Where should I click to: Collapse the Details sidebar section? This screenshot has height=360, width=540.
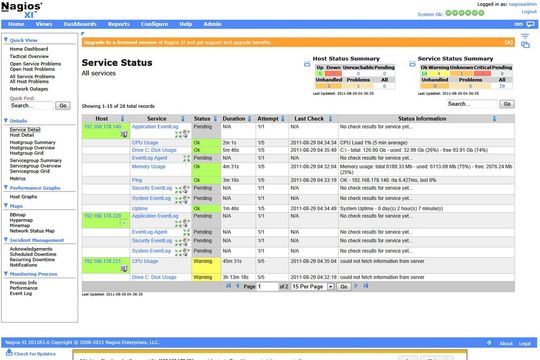click(6, 121)
